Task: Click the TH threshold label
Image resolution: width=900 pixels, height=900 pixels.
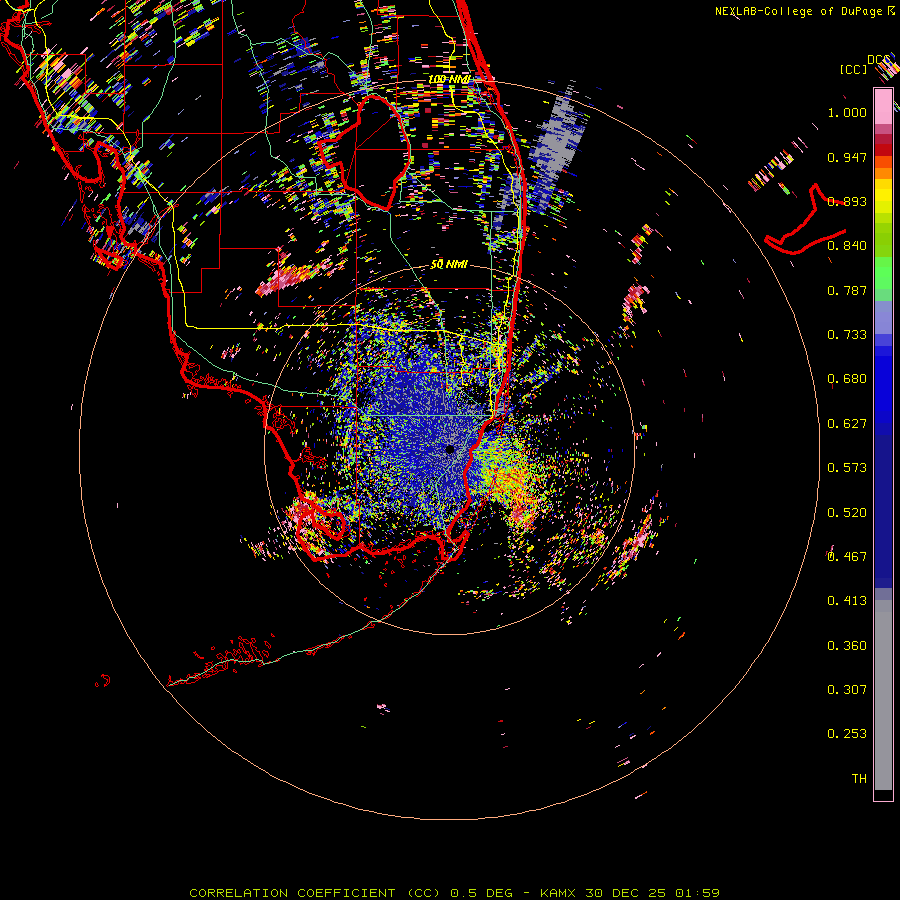Action: point(859,779)
